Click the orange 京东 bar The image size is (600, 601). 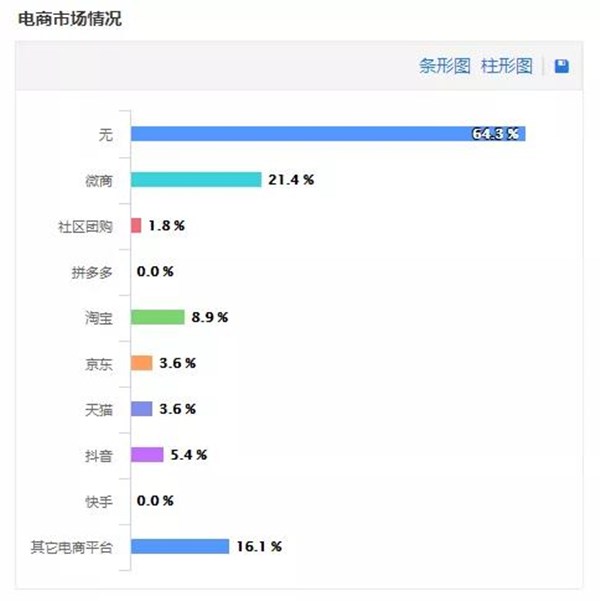coord(141,363)
